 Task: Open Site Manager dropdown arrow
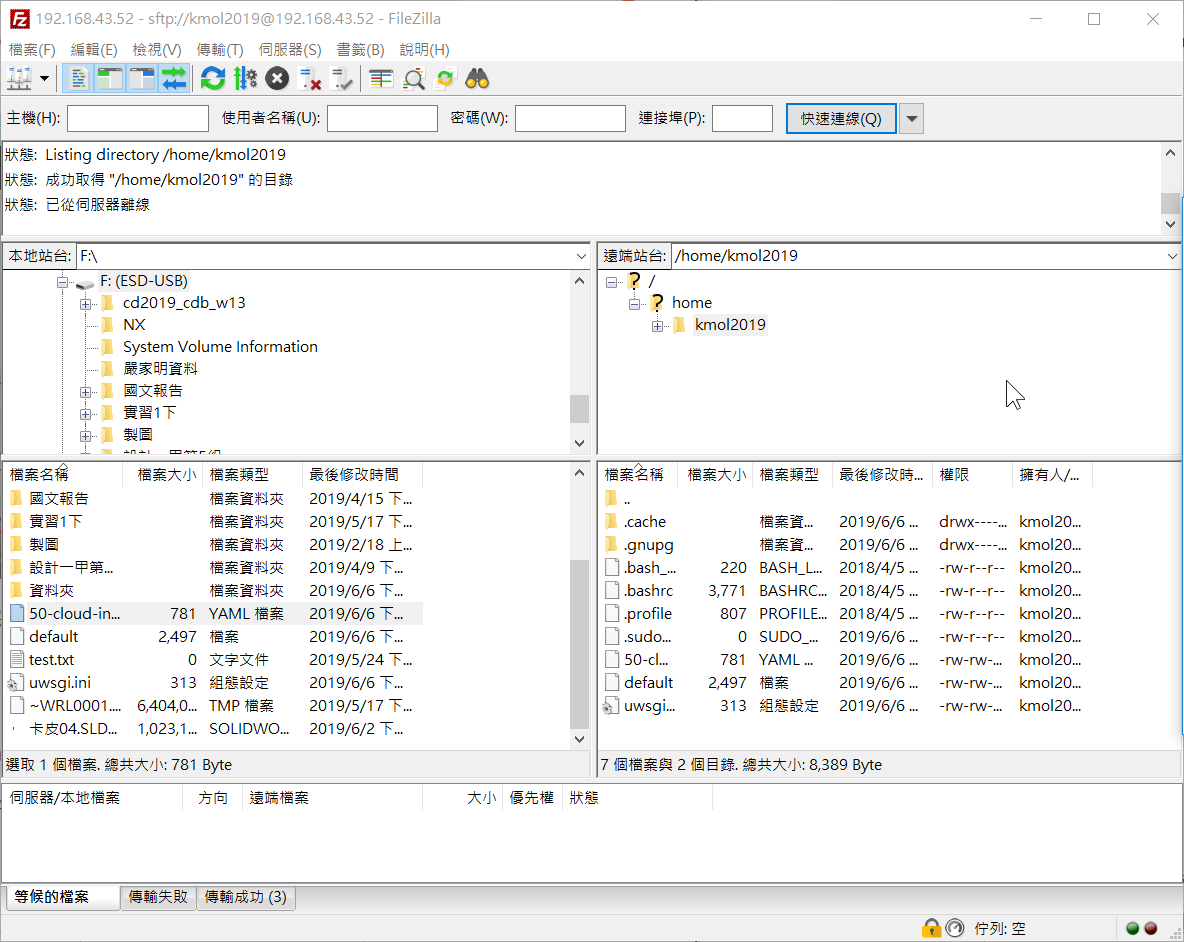pyautogui.click(x=45, y=78)
